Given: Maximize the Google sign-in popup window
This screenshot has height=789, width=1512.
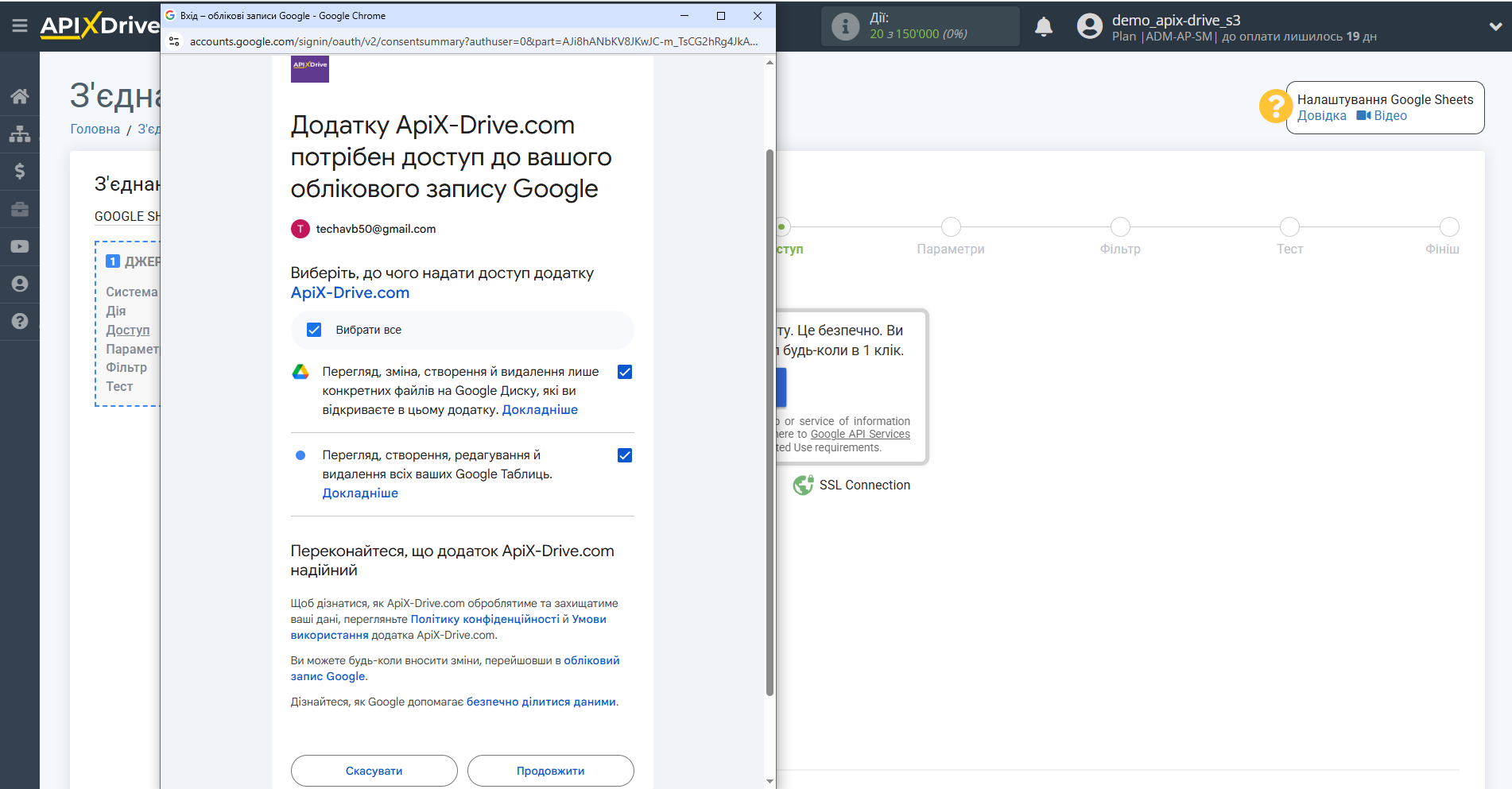Looking at the screenshot, I should click(x=721, y=16).
